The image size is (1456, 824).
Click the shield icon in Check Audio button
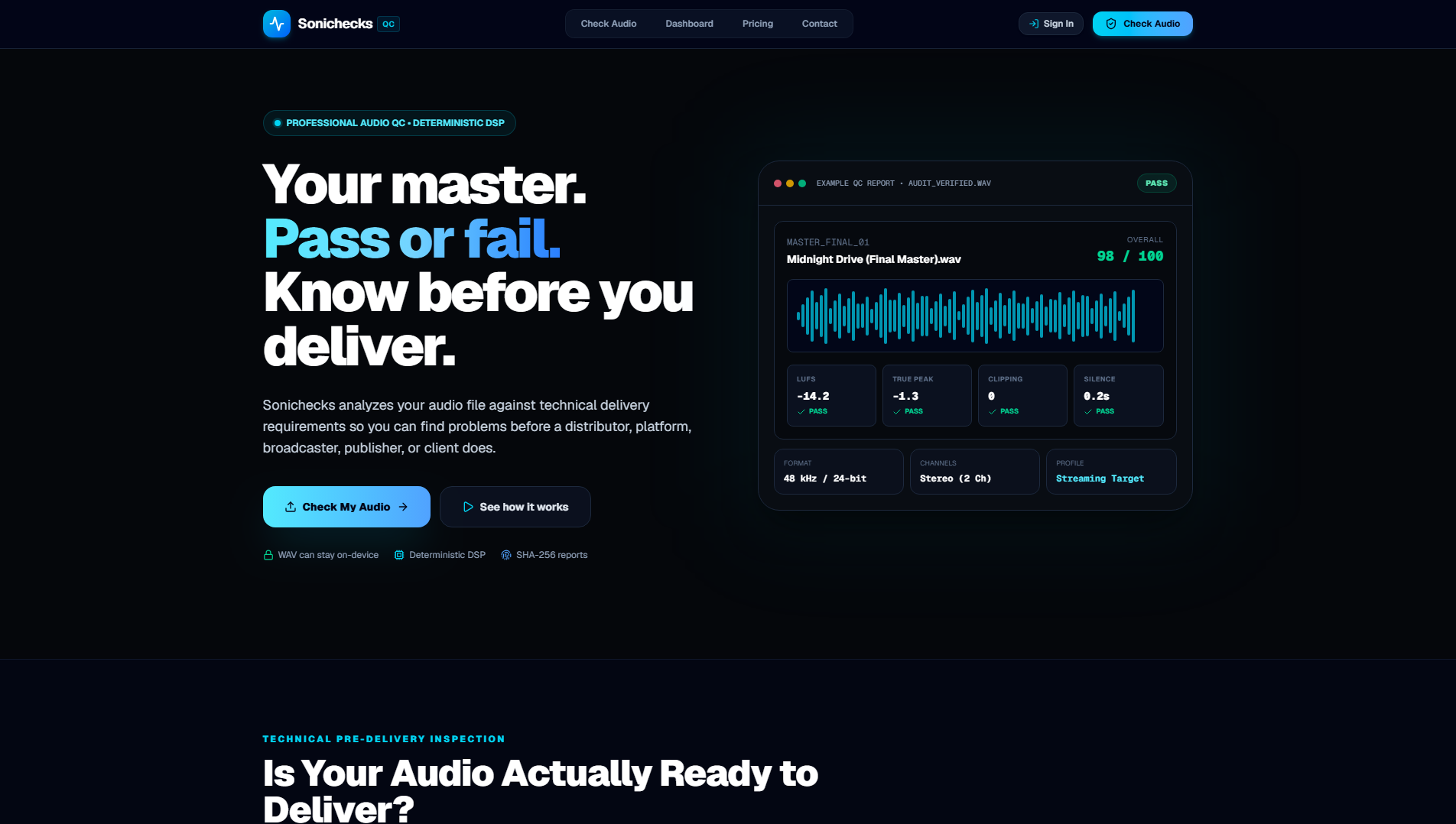(x=1111, y=24)
